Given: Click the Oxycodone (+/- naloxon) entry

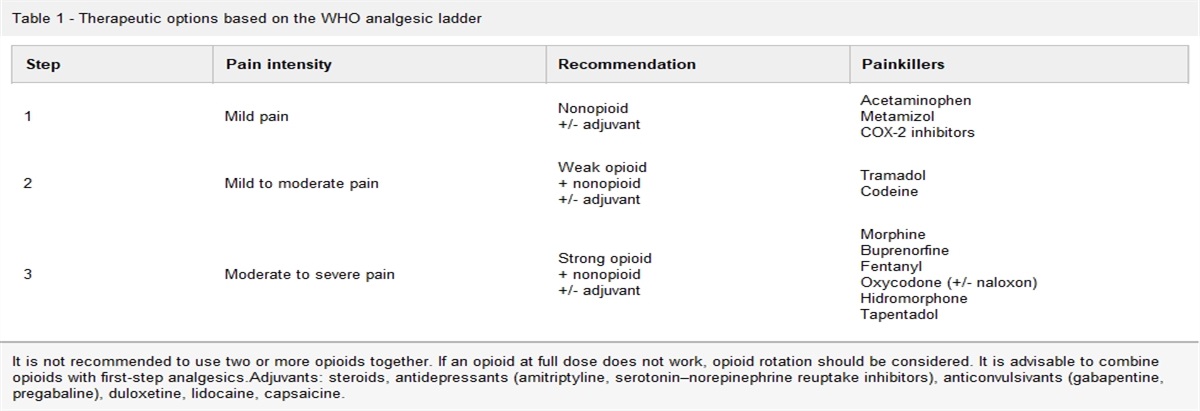Looking at the screenshot, I should [x=948, y=282].
